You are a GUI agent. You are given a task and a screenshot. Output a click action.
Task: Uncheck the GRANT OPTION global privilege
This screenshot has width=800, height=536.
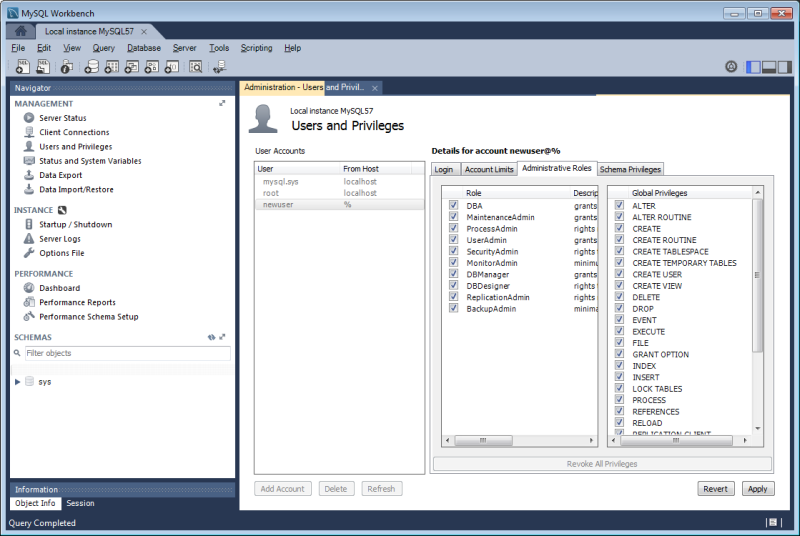619,353
